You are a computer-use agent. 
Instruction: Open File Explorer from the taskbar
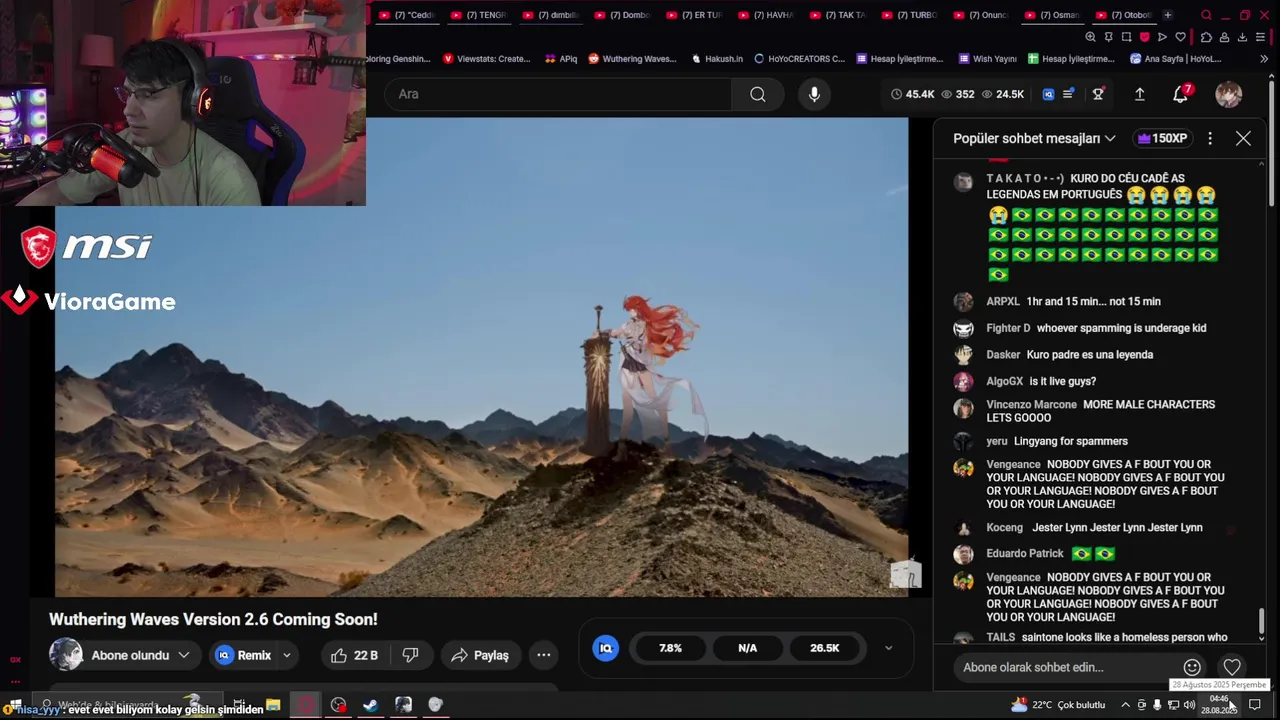tap(273, 705)
